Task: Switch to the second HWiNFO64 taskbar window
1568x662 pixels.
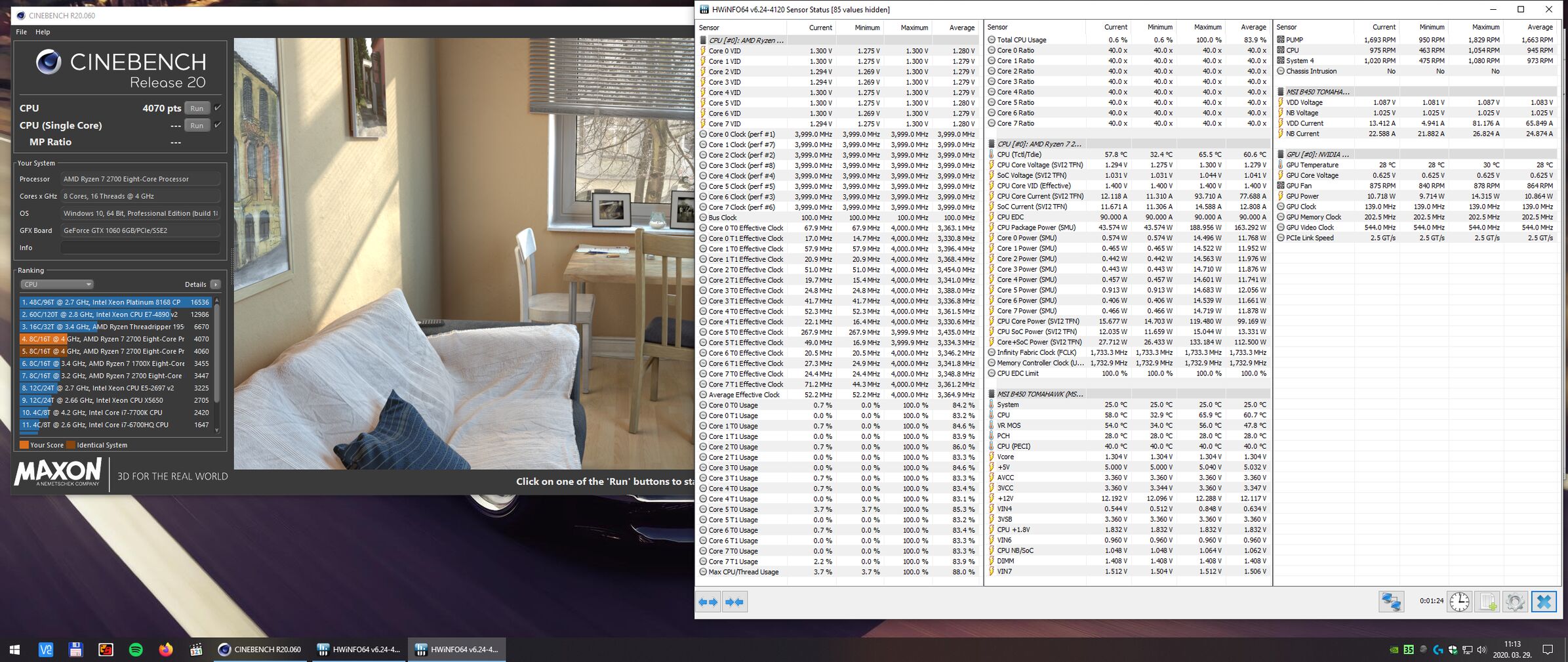Action: point(458,650)
